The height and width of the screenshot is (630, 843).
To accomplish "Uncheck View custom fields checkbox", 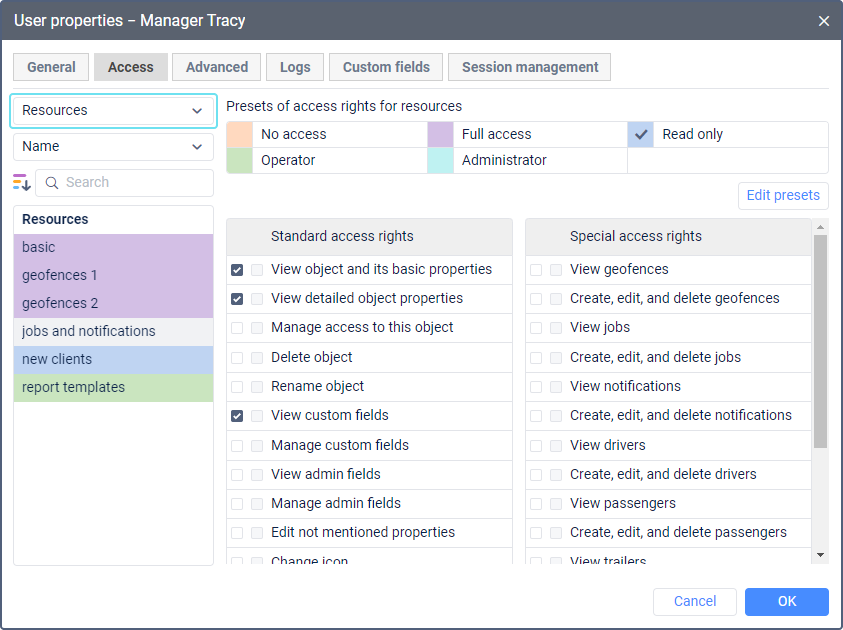I will point(237,416).
